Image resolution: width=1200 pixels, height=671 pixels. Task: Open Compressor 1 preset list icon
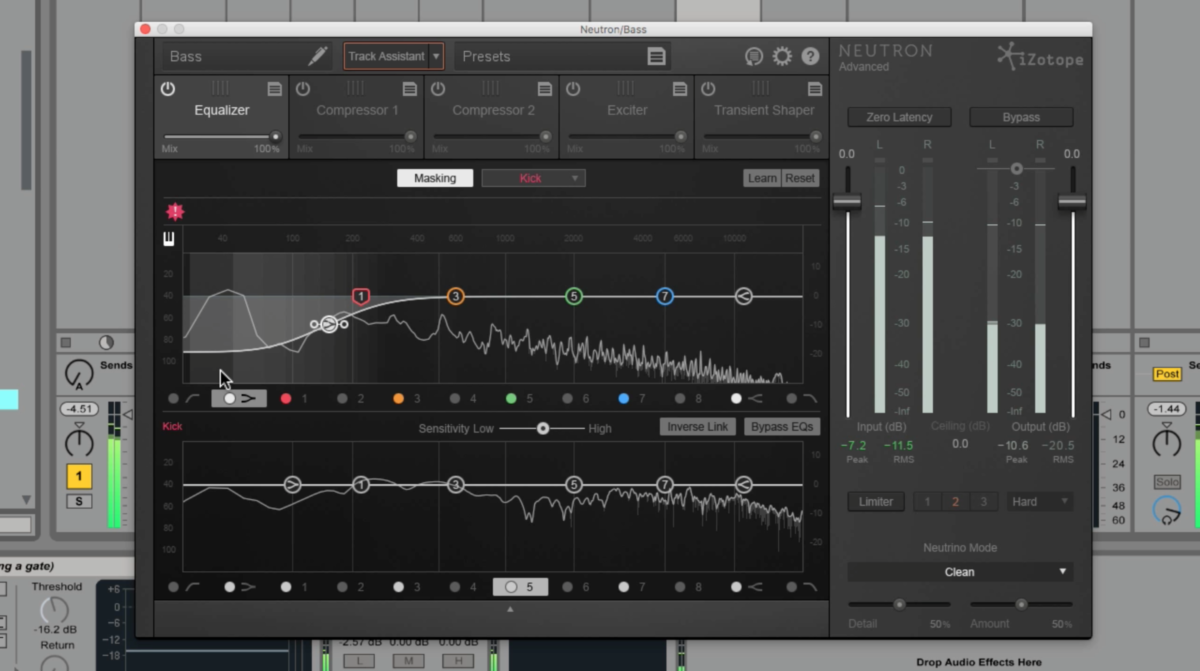(x=409, y=89)
